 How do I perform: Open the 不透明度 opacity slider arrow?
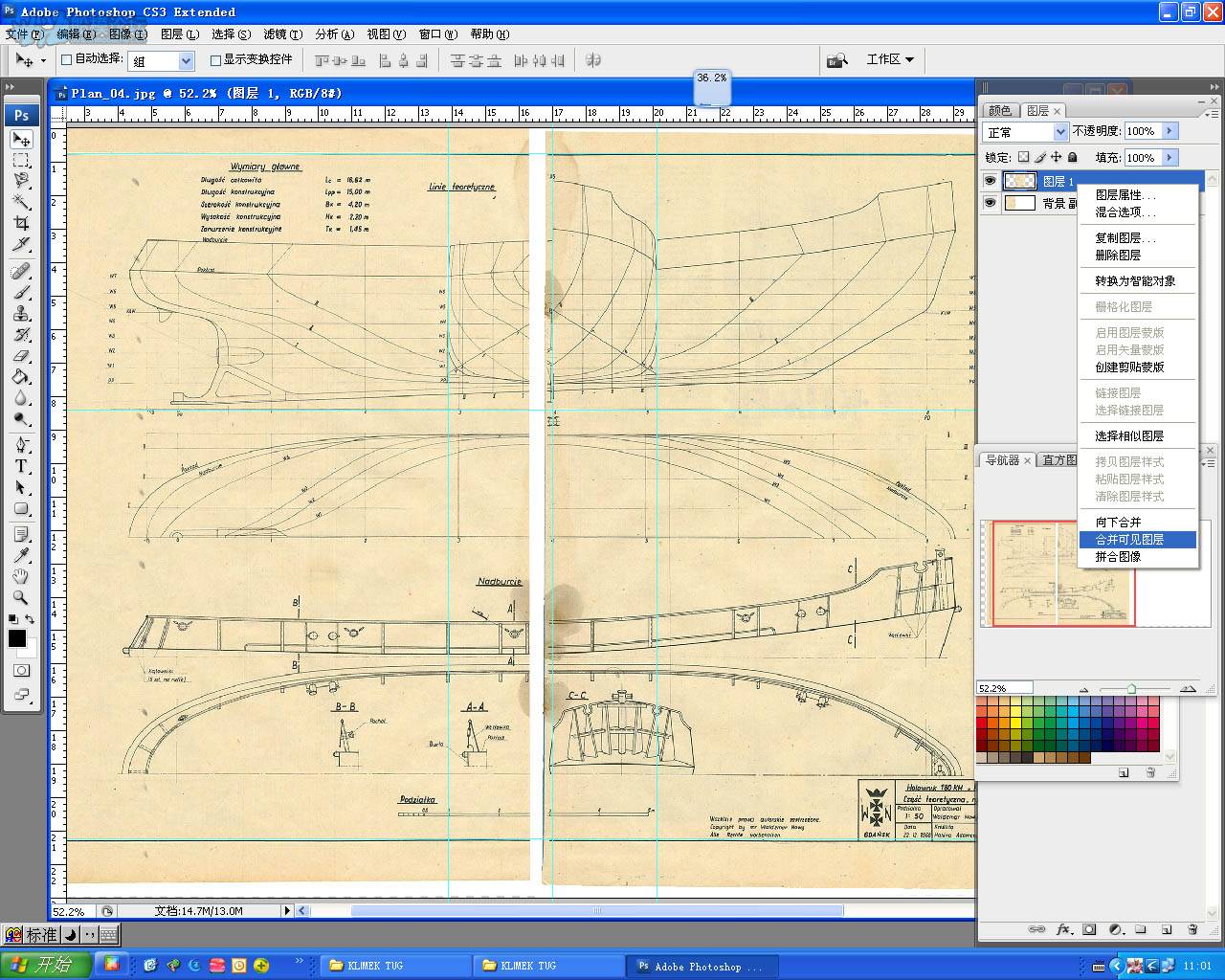tap(1169, 131)
